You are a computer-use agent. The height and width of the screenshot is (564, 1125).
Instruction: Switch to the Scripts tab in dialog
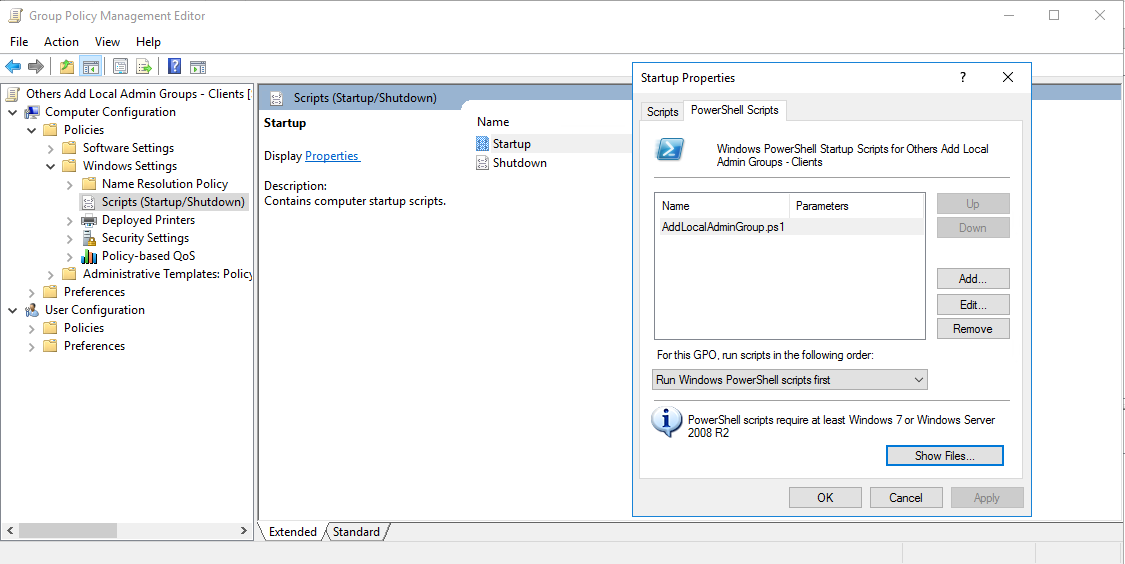point(662,112)
